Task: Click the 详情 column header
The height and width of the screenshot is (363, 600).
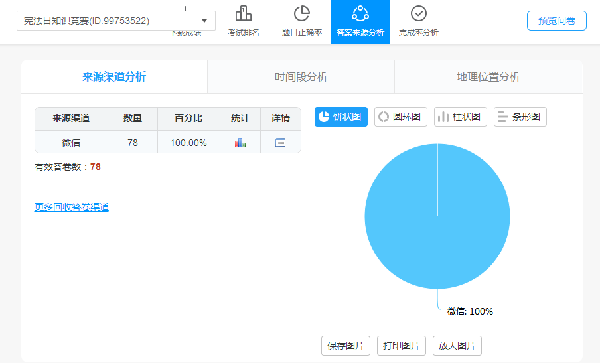Action: [x=280, y=118]
